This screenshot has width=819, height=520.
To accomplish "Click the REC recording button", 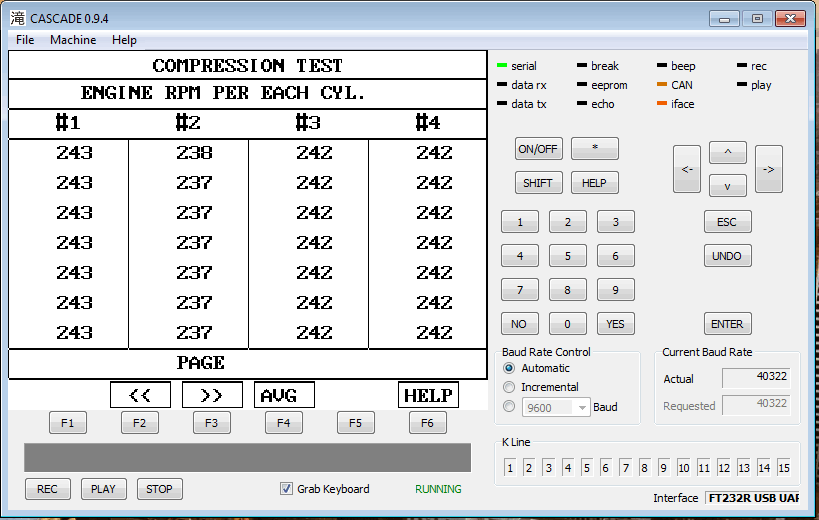I will pyautogui.click(x=47, y=489).
